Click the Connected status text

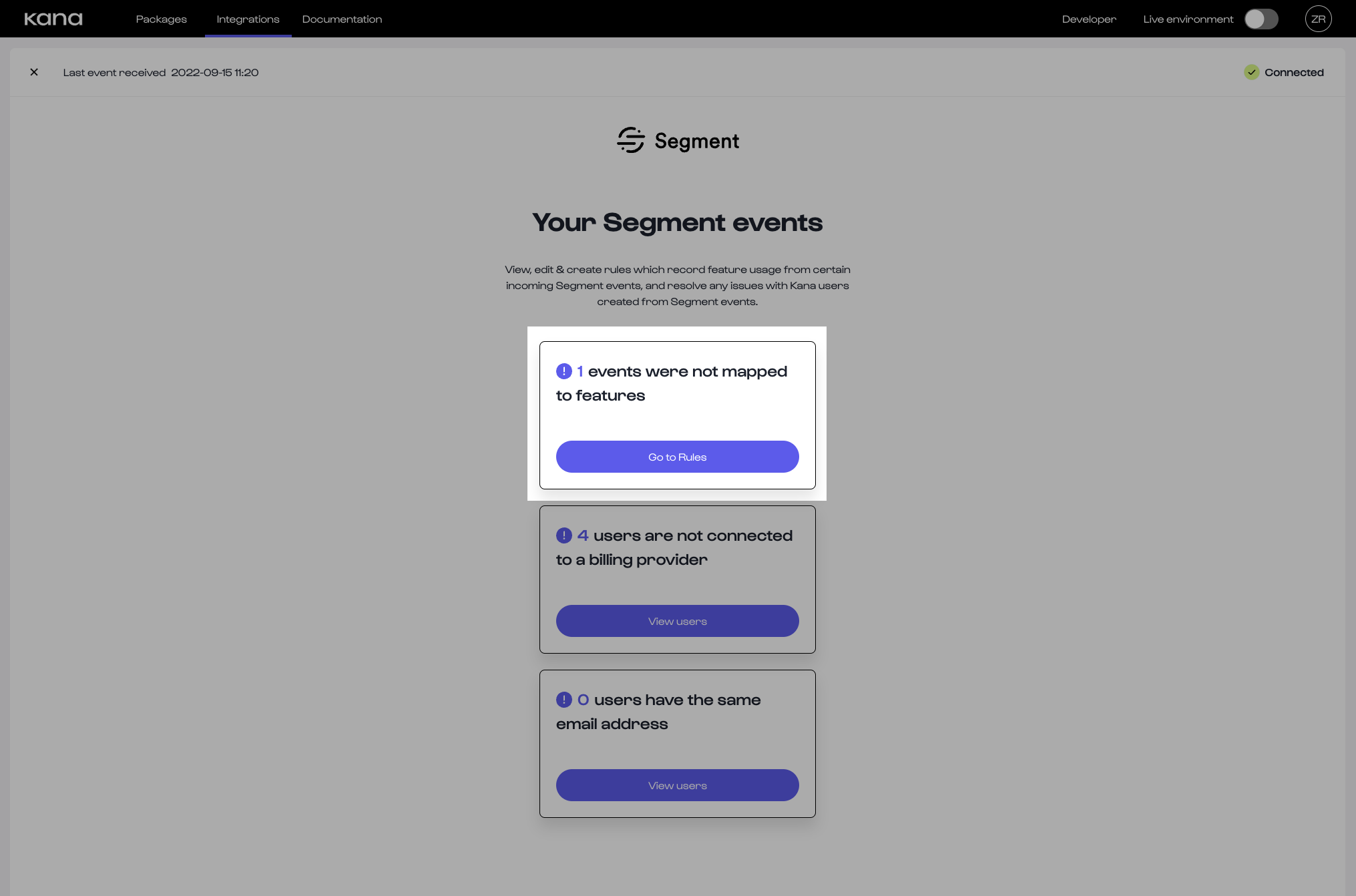[1293, 72]
